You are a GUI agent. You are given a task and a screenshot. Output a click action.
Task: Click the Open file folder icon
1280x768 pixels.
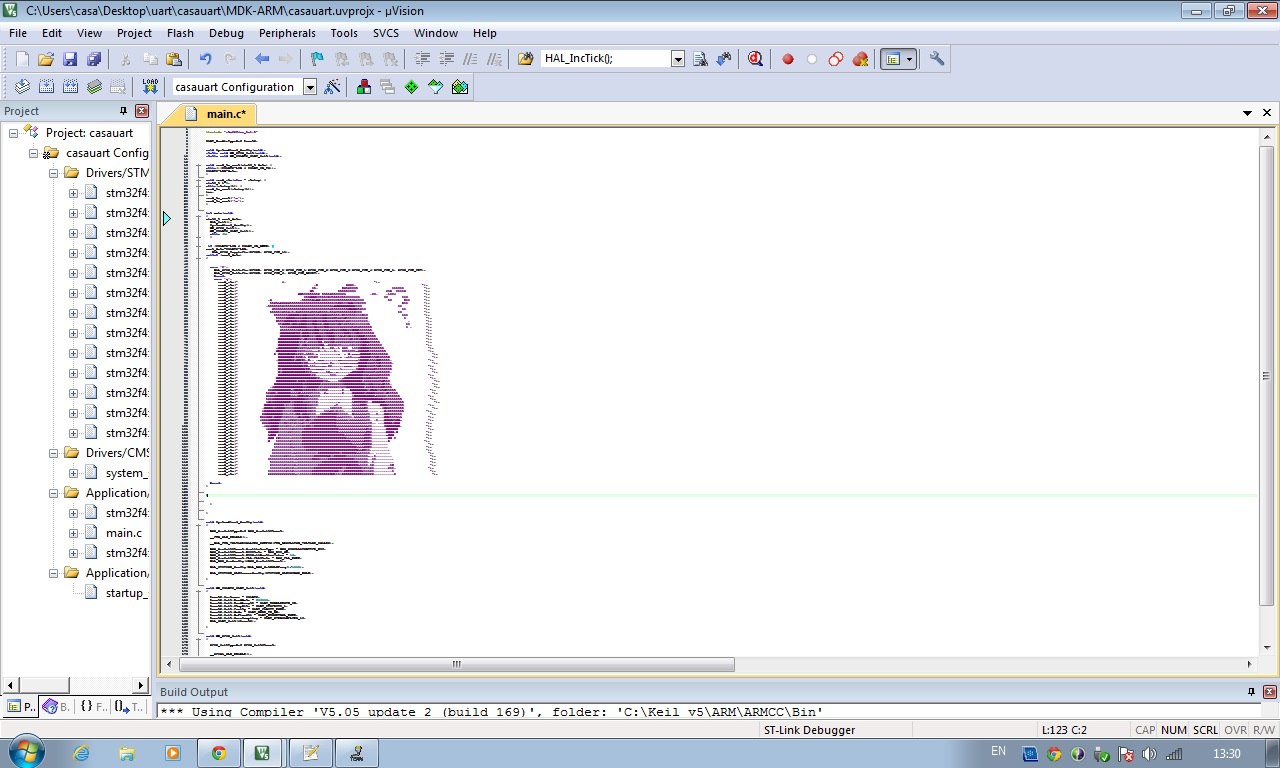point(46,59)
